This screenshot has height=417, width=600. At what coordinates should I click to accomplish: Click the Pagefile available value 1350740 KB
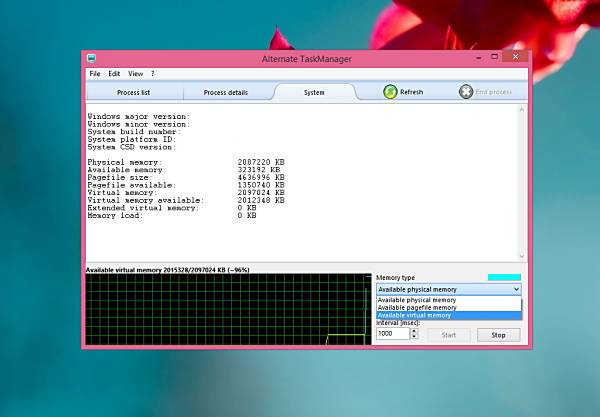(x=261, y=185)
